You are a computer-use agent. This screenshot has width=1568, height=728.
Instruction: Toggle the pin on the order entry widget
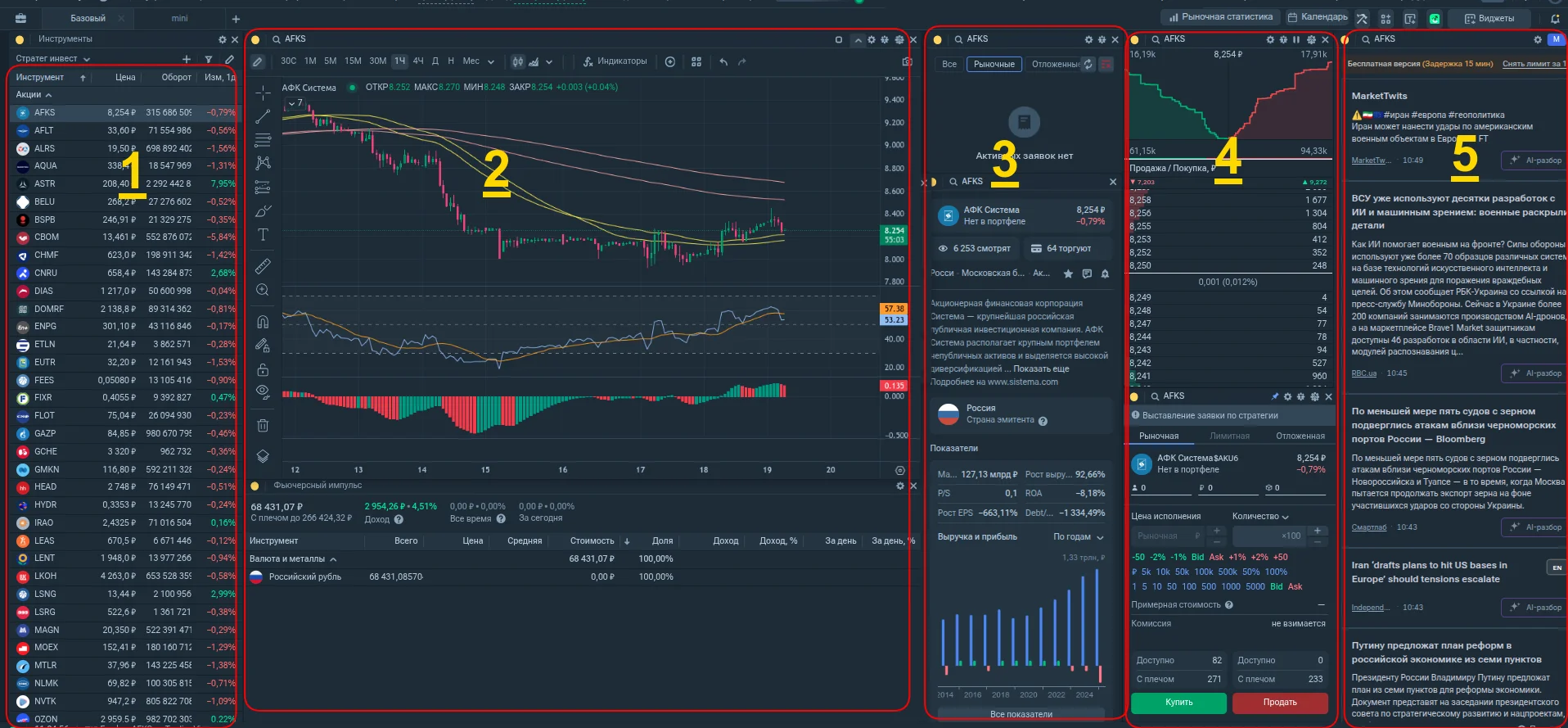[x=1274, y=396]
